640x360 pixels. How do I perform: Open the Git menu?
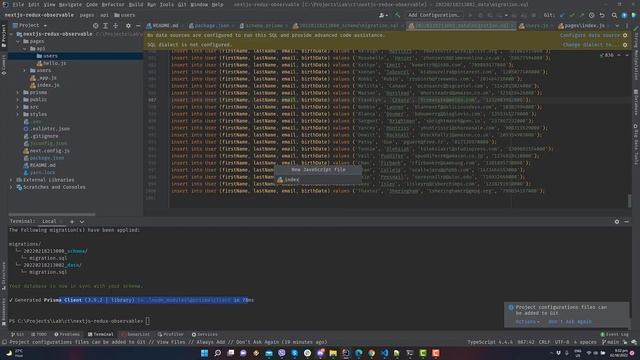point(182,4)
